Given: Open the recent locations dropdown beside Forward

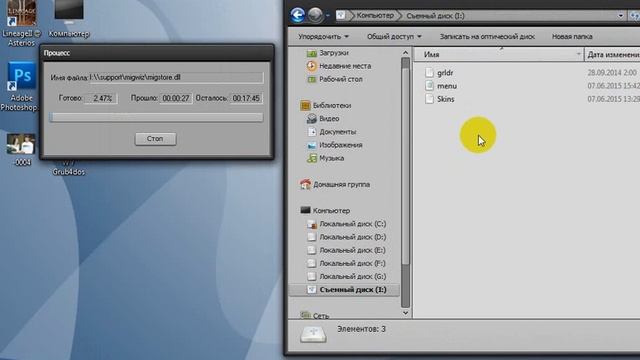Looking at the screenshot, I should [x=327, y=16].
